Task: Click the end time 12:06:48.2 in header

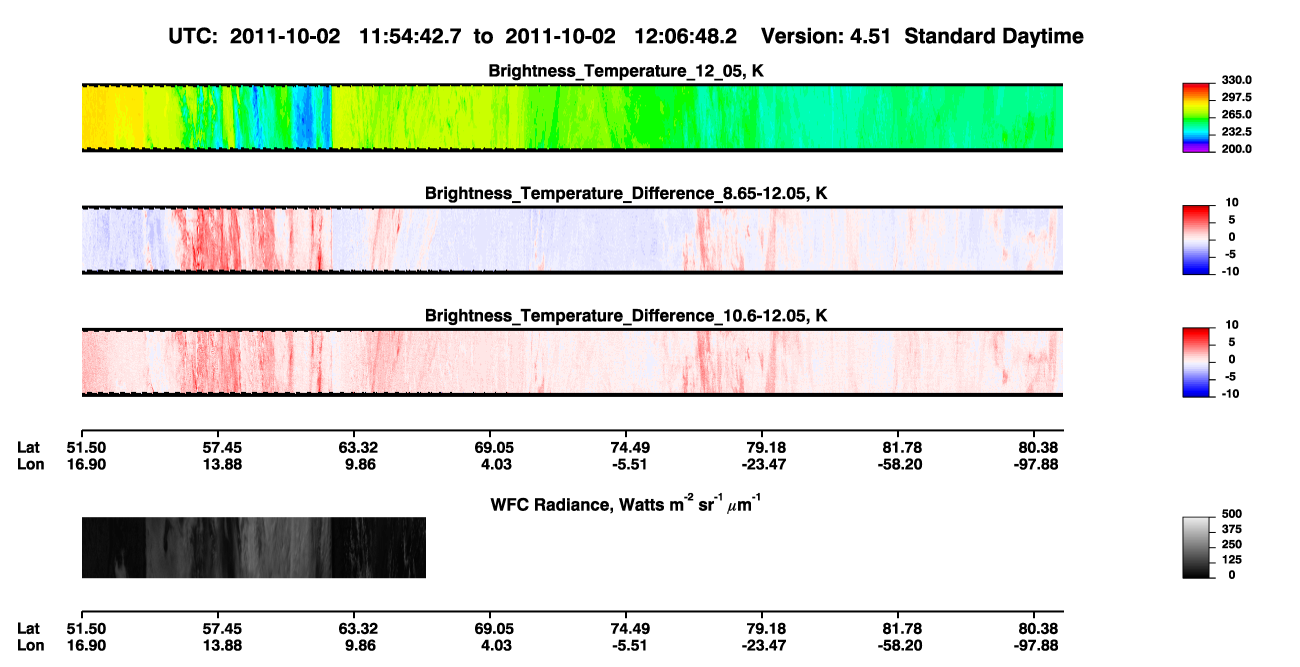Action: pos(686,37)
